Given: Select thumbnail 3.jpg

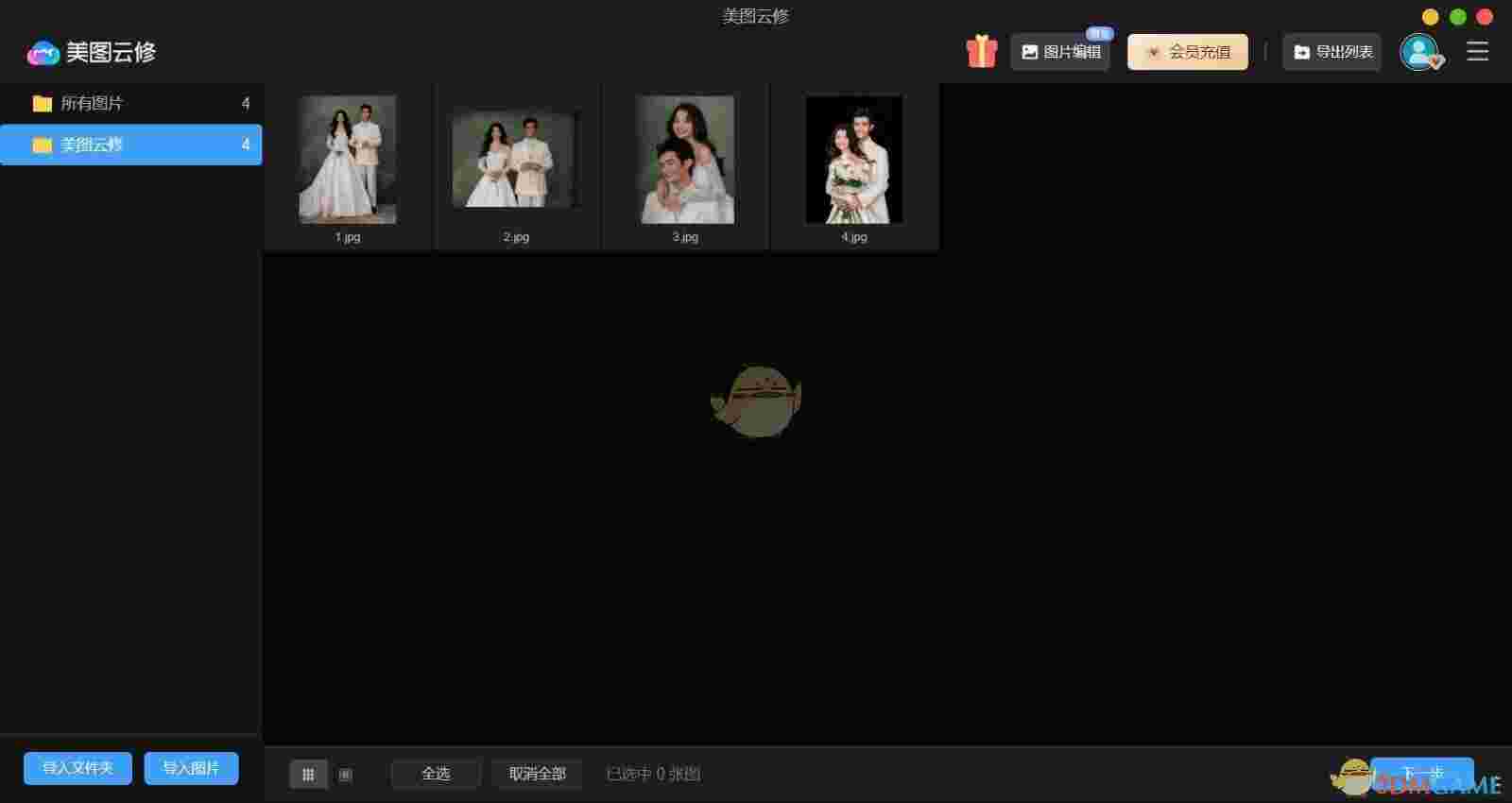Looking at the screenshot, I should point(685,160).
